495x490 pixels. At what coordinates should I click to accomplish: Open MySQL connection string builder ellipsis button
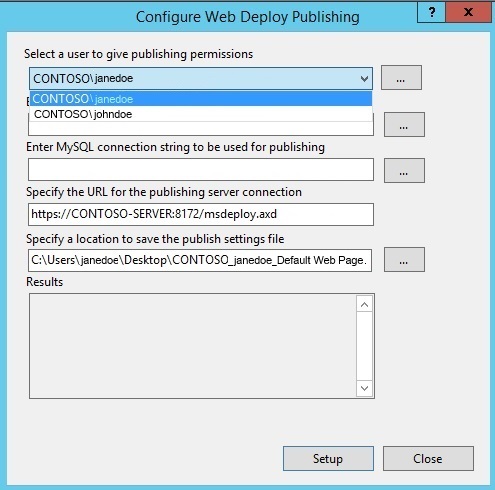404,171
